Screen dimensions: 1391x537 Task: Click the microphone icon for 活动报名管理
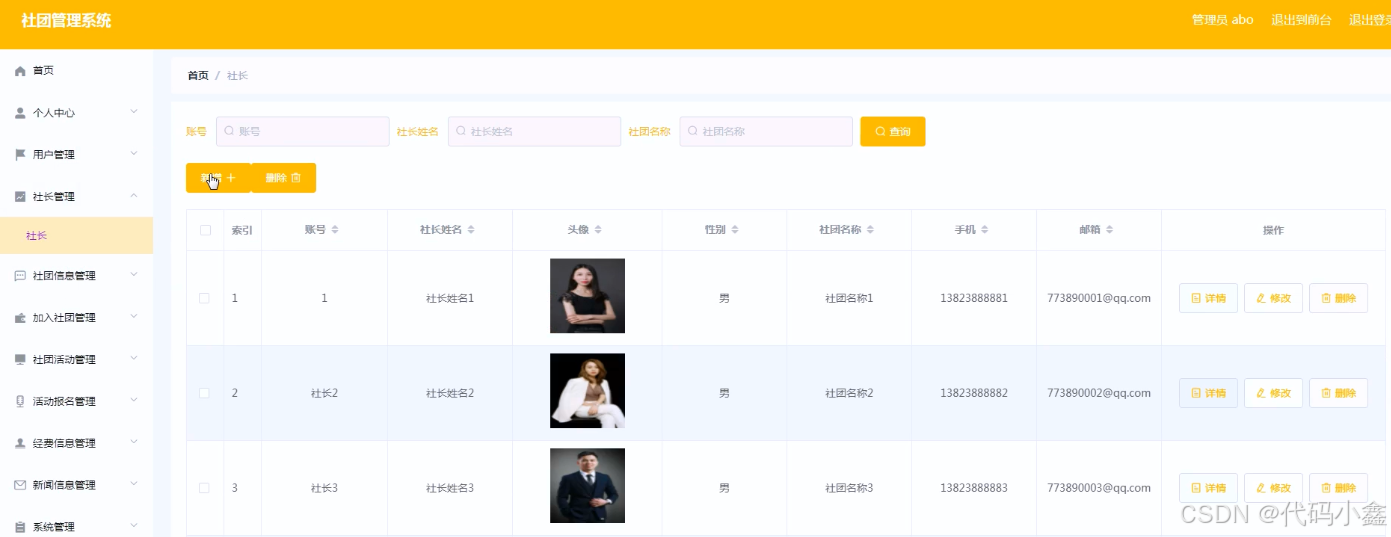20,402
